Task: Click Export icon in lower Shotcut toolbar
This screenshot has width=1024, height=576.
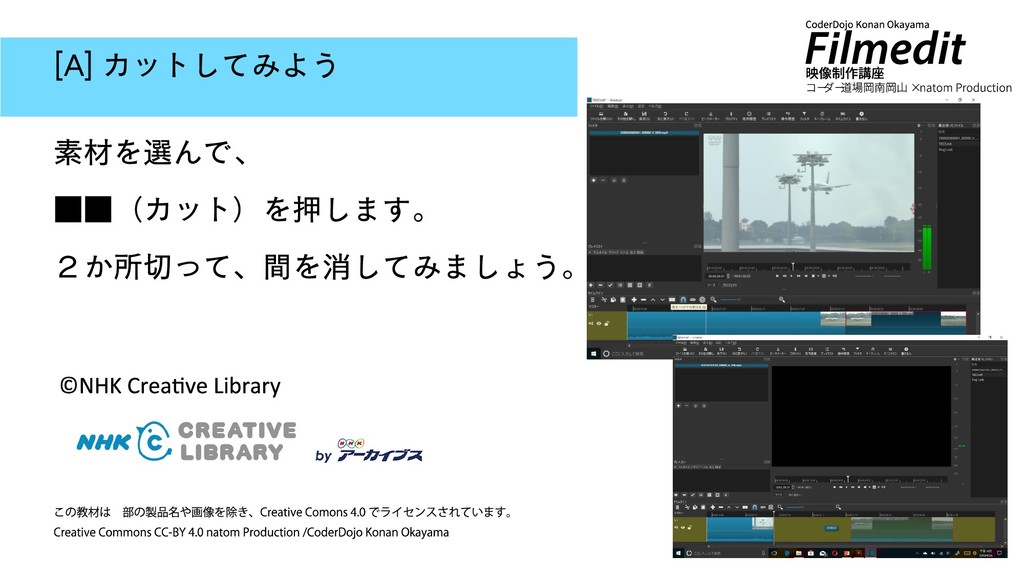Action: coord(906,349)
